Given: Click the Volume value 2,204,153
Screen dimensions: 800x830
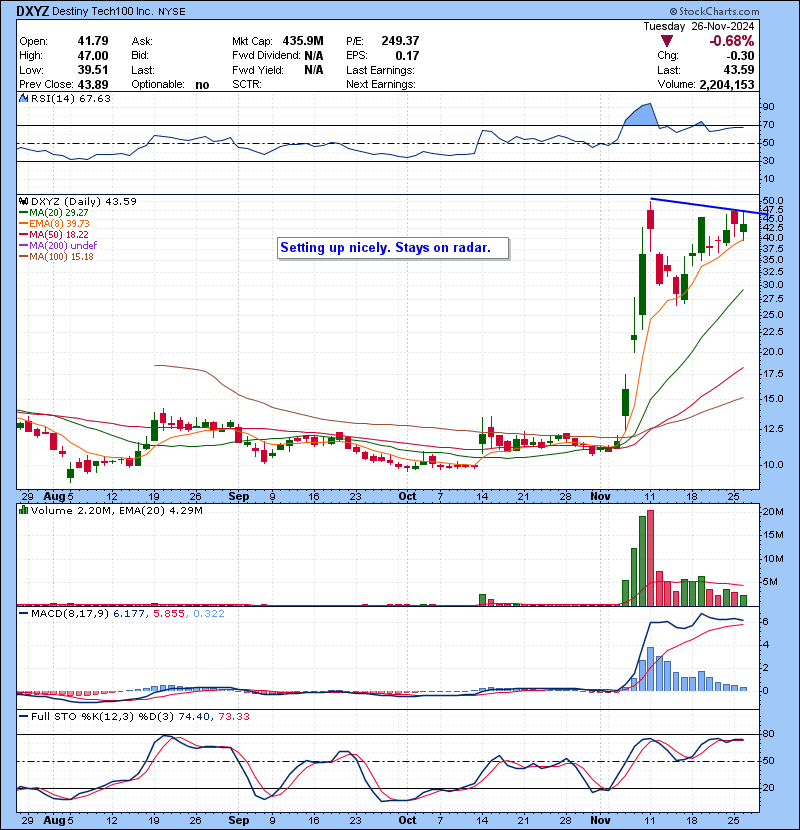Looking at the screenshot, I should pyautogui.click(x=726, y=84).
